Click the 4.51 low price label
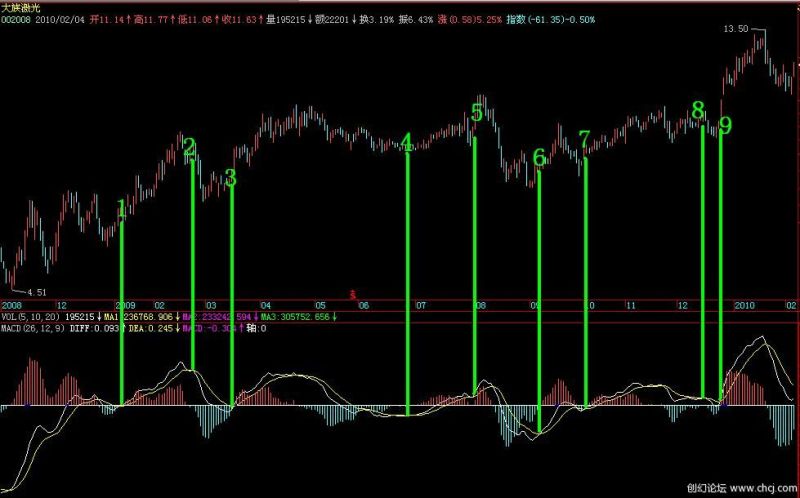The height and width of the screenshot is (498, 800). click(37, 291)
